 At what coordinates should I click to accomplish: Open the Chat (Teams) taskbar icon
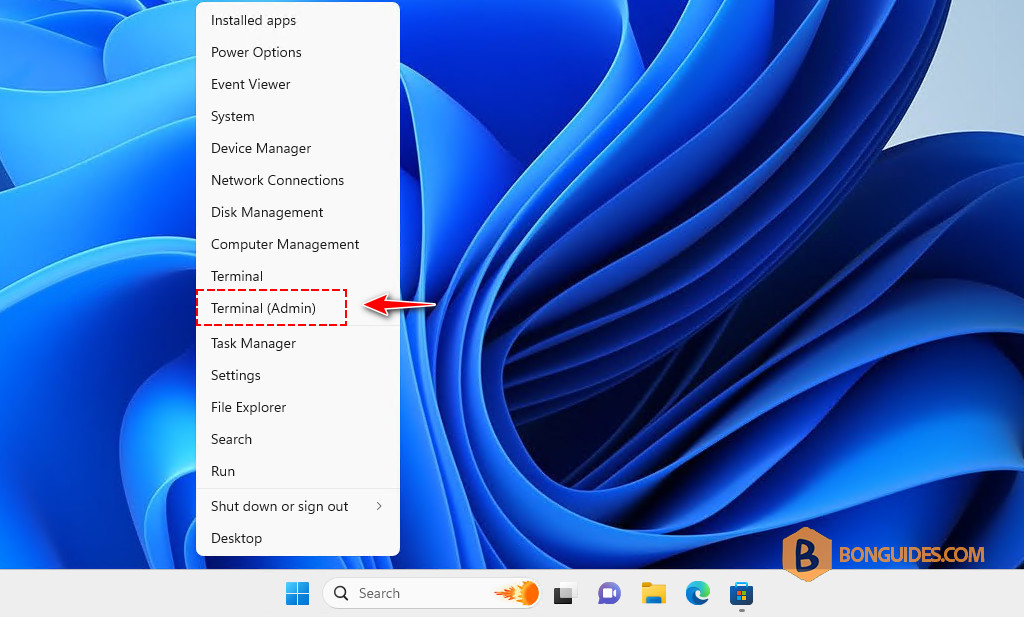pyautogui.click(x=609, y=593)
